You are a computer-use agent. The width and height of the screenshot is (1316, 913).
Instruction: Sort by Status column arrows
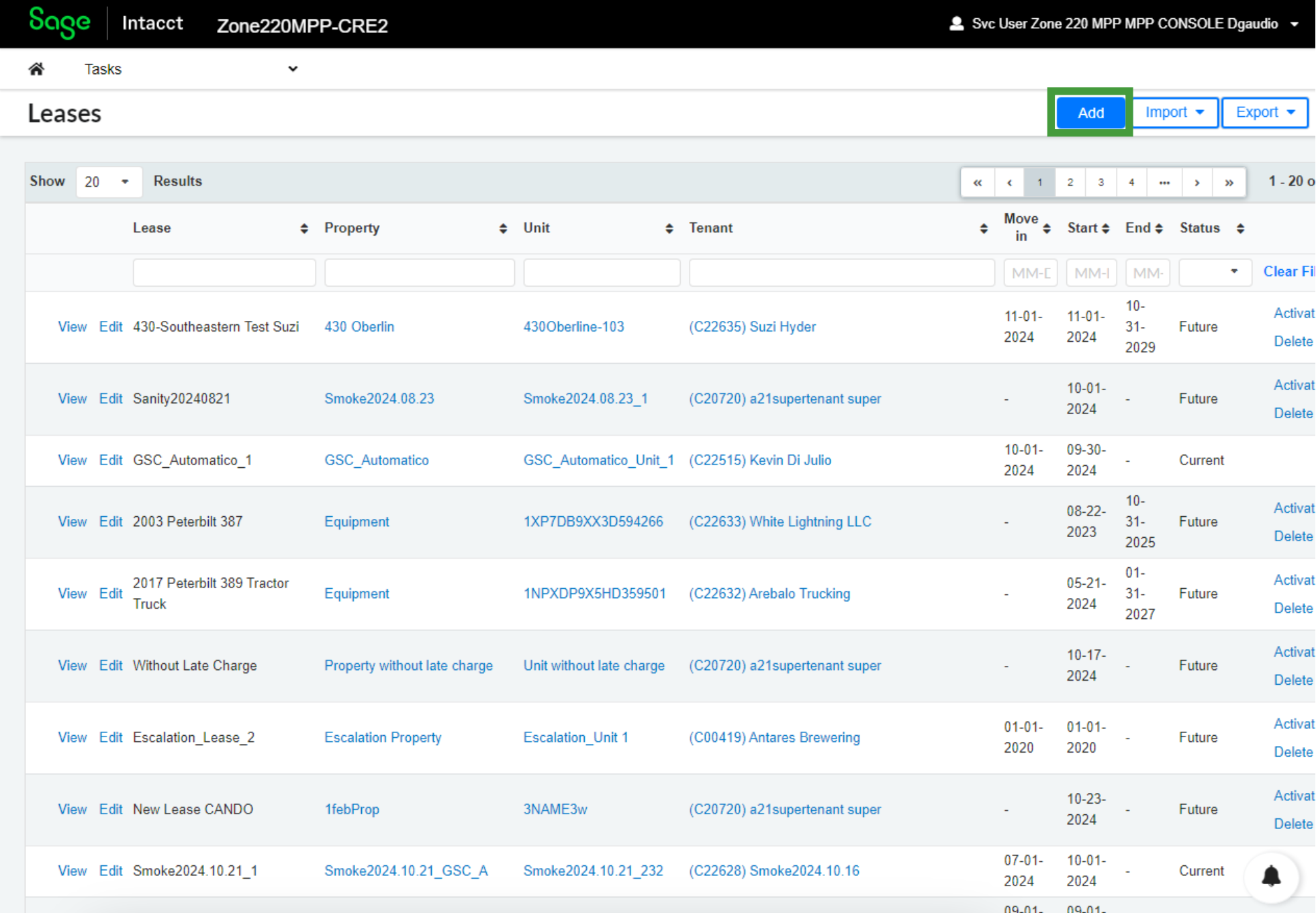(x=1240, y=229)
